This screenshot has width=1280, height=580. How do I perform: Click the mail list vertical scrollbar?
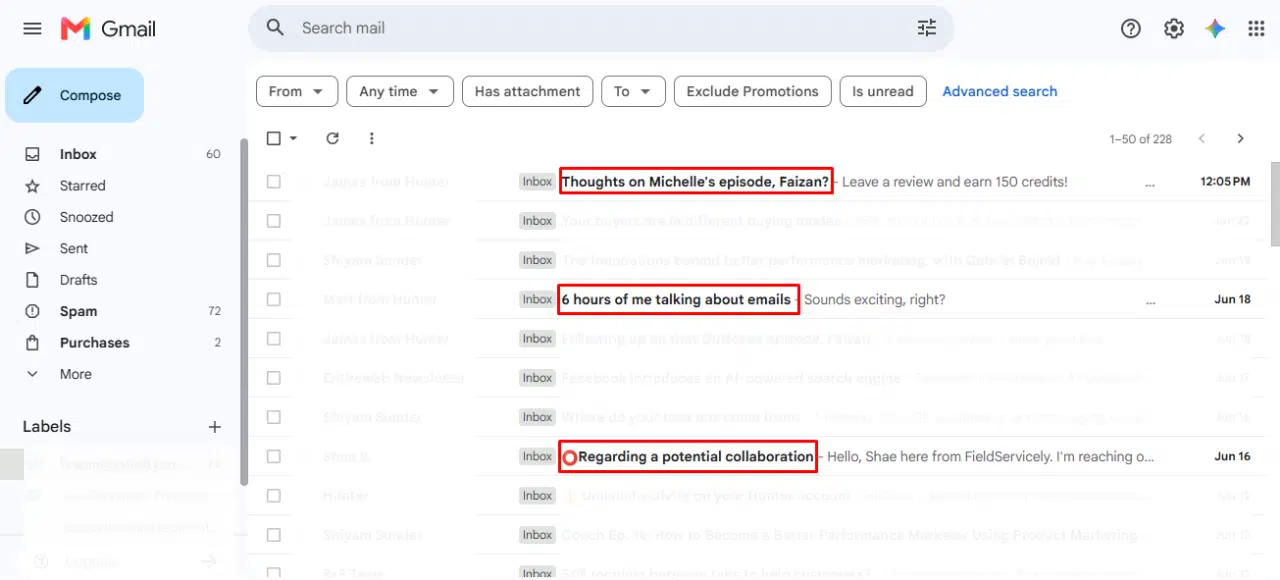[x=1274, y=204]
